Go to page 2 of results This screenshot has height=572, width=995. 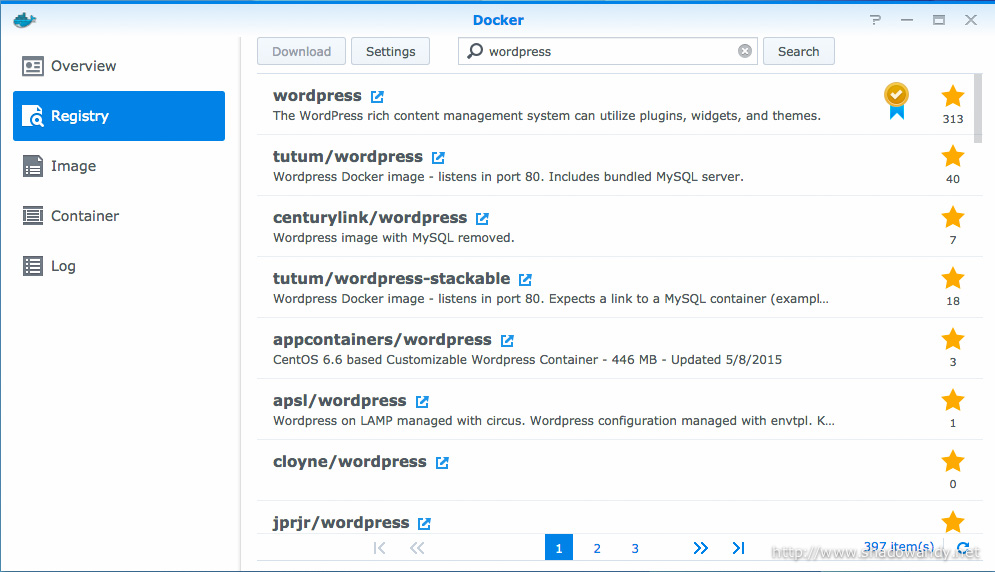pyautogui.click(x=597, y=548)
